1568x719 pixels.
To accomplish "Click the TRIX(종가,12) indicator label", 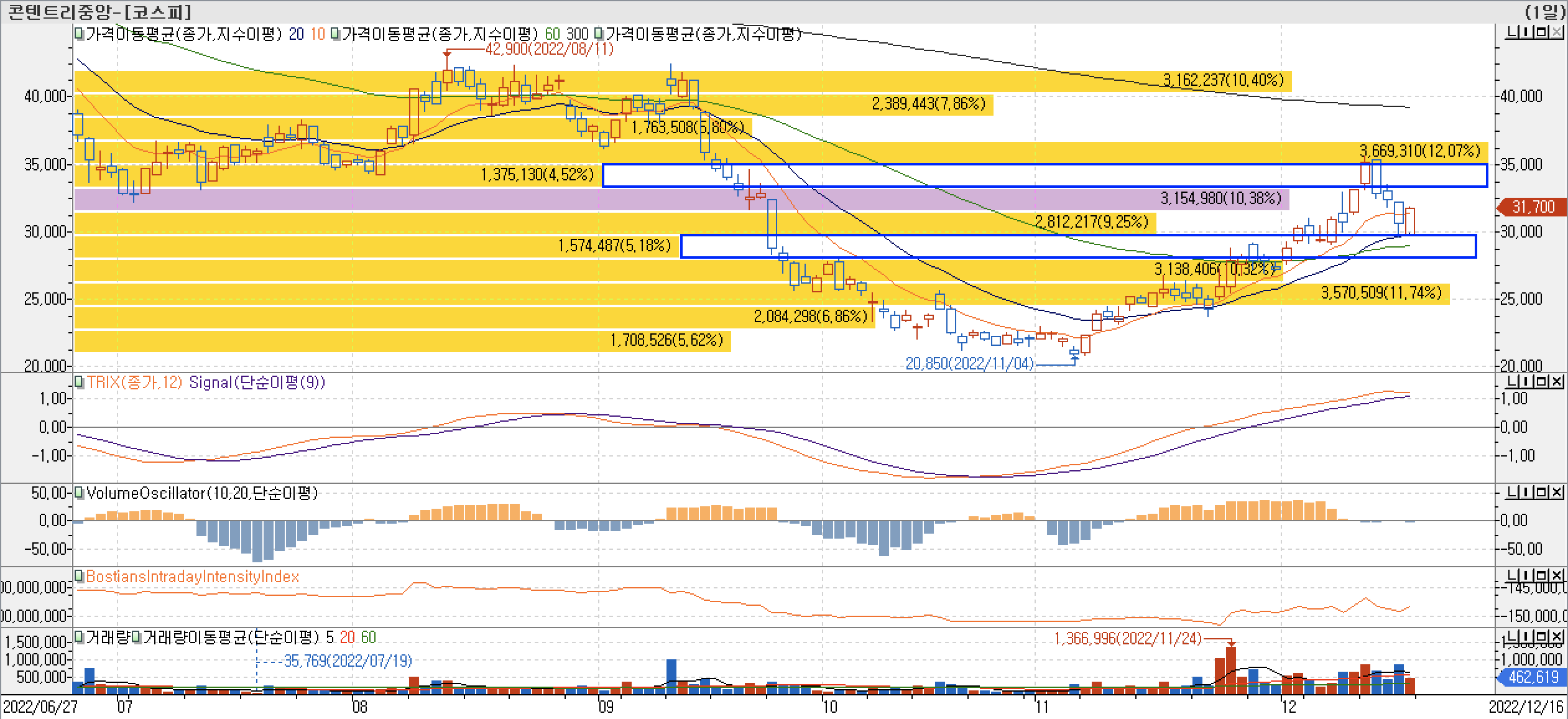I will tap(134, 382).
